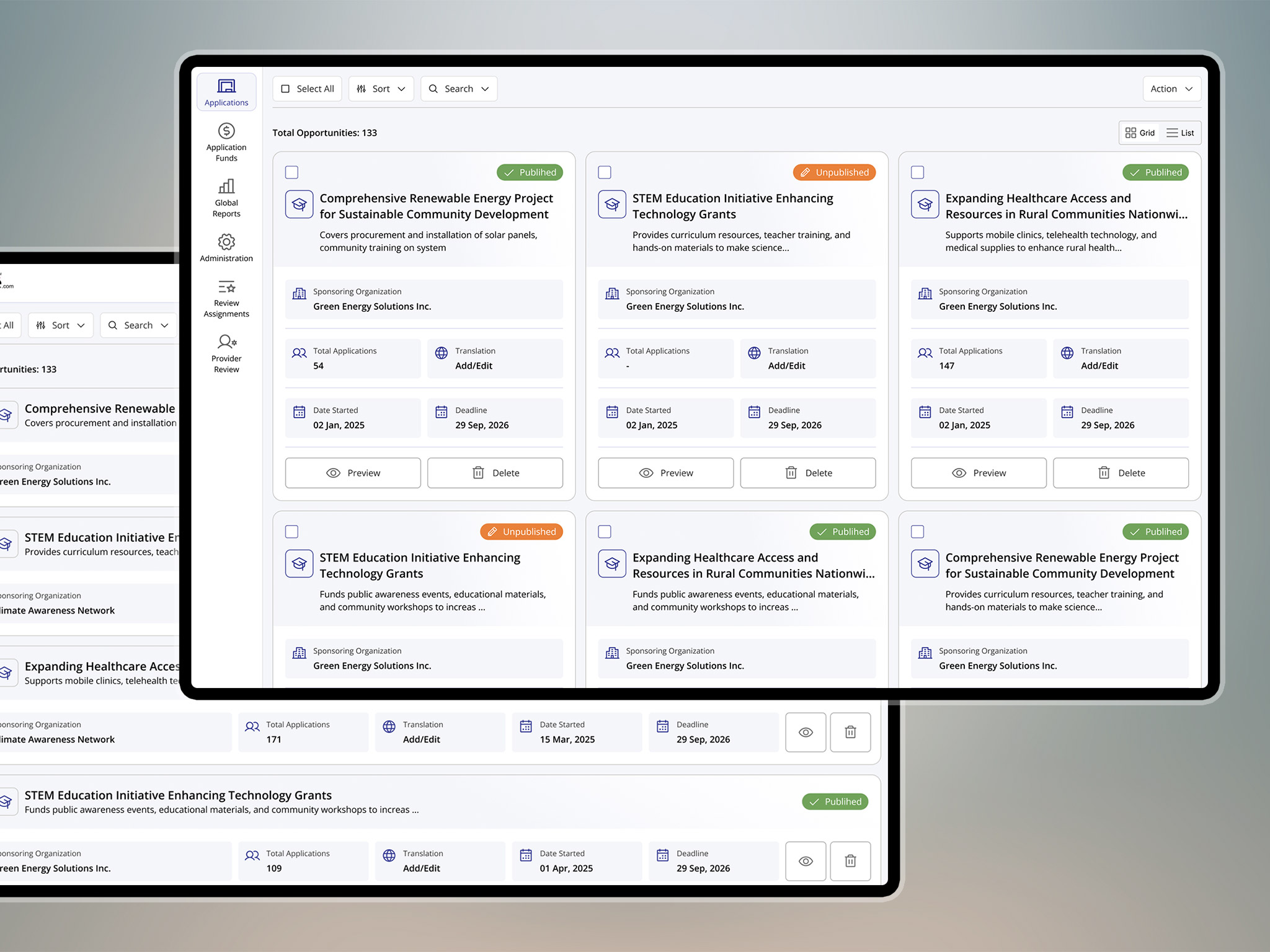Tick checkbox on first Renewable Energy card
Screen dimensions: 1270x952
[x=291, y=172]
